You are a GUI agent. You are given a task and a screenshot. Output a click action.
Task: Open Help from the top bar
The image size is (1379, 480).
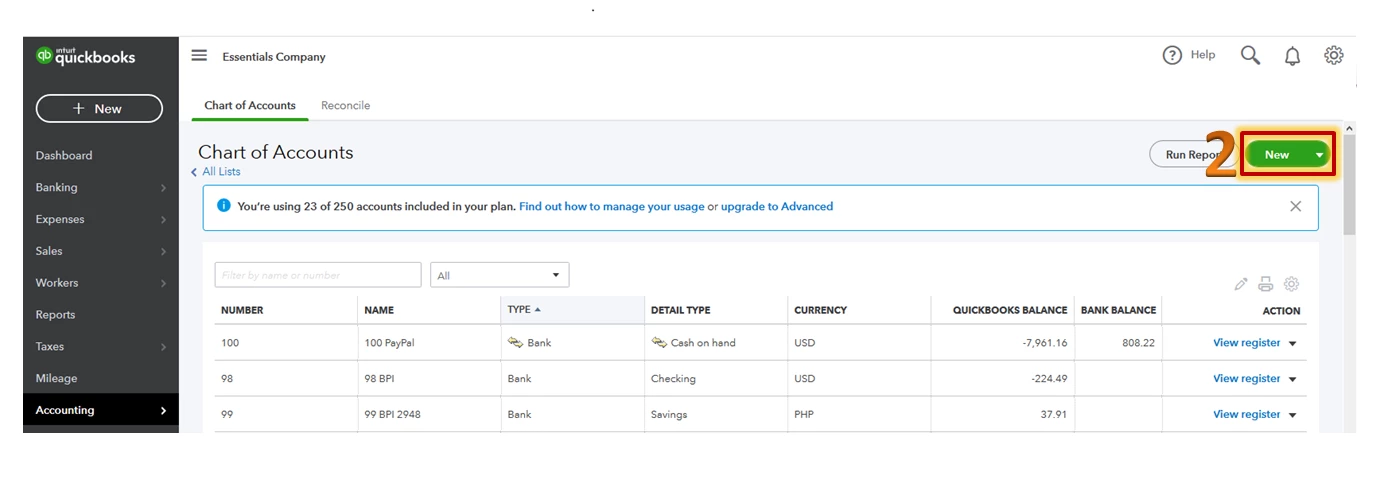[x=1189, y=55]
